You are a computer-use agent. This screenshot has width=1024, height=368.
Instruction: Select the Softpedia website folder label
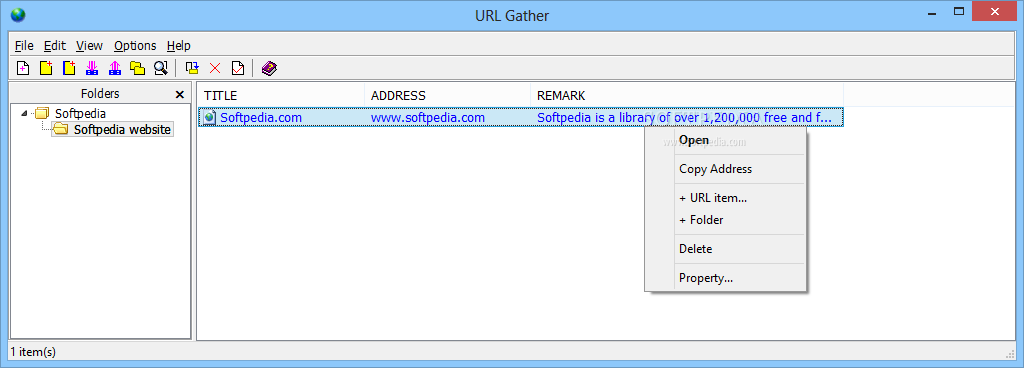tap(122, 130)
